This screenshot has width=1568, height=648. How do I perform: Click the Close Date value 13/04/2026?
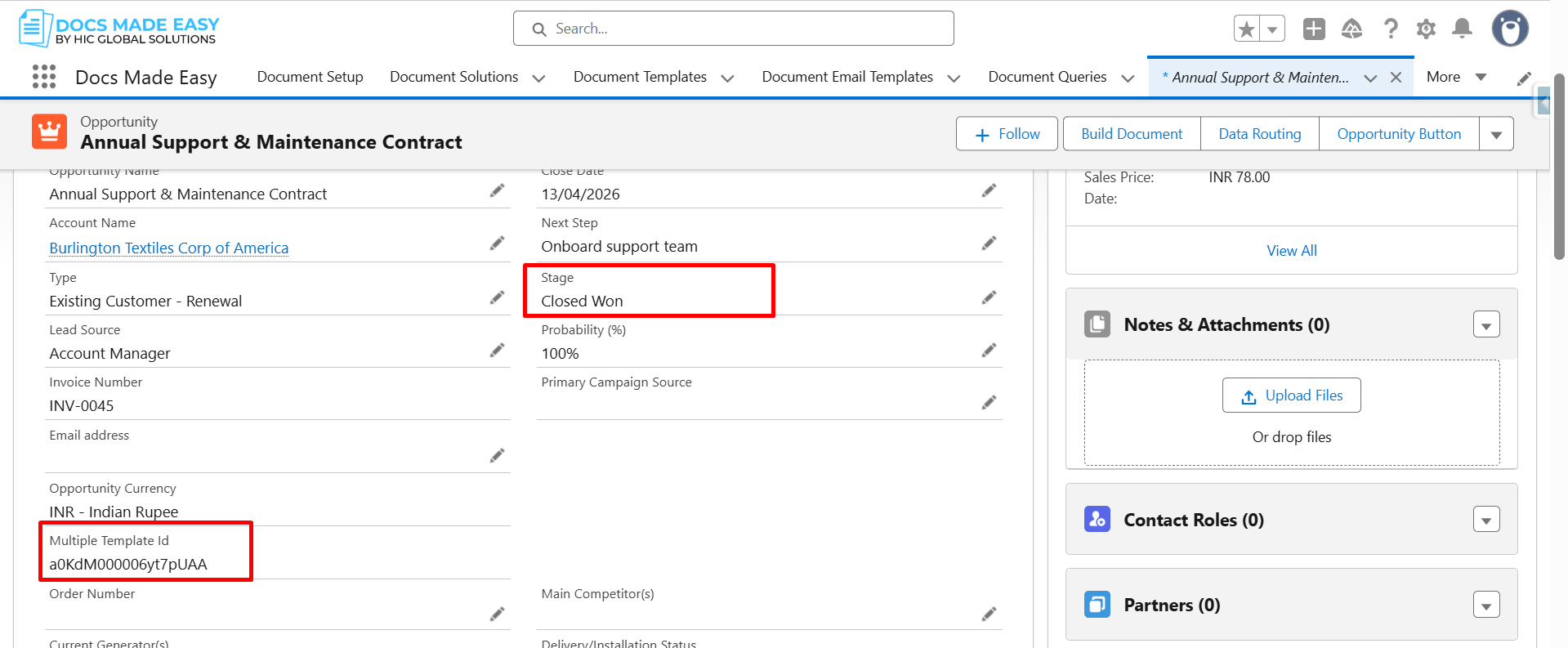click(x=580, y=194)
